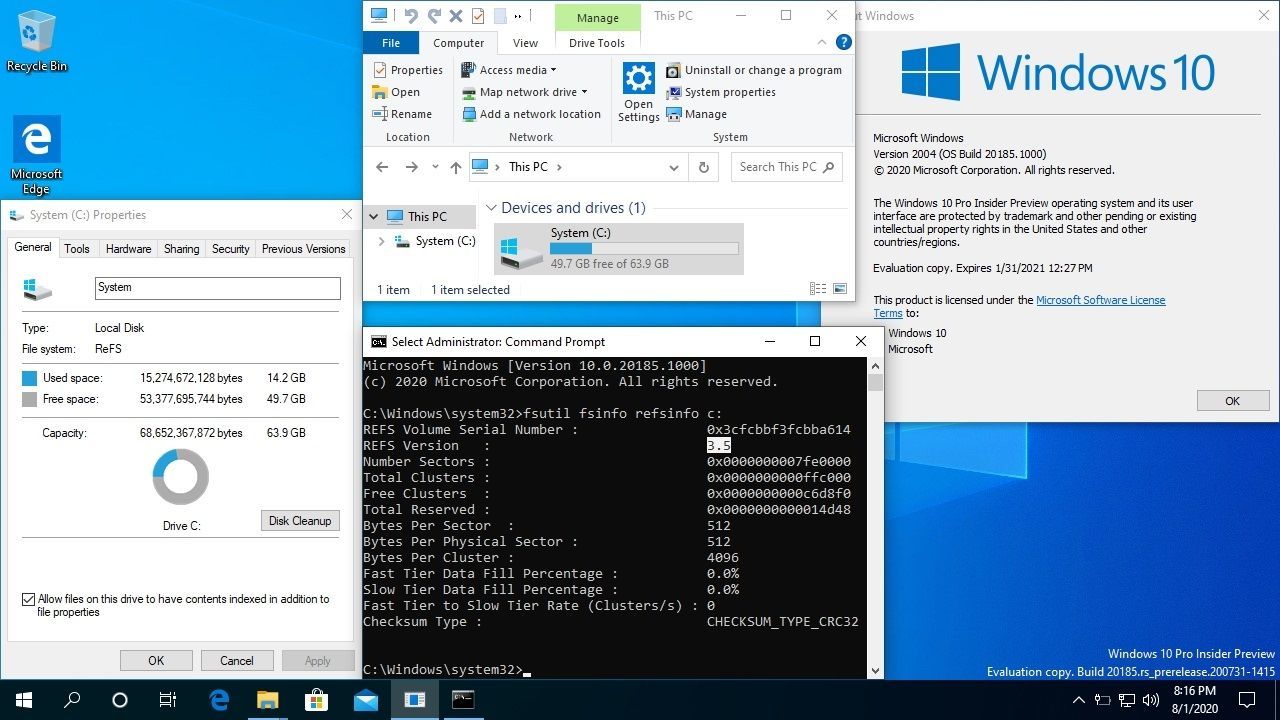Go forward in File Explorer navigation
The image size is (1280, 720).
pyautogui.click(x=412, y=167)
